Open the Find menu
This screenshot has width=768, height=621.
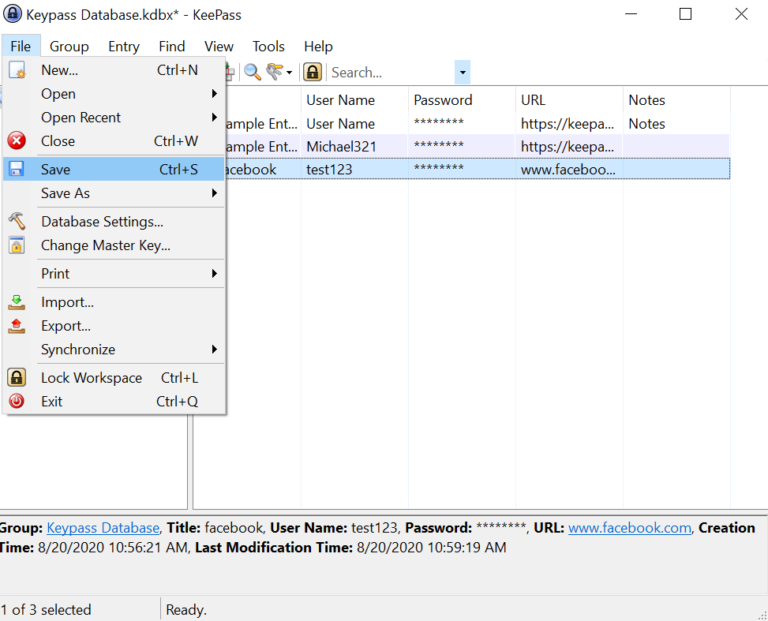click(172, 47)
